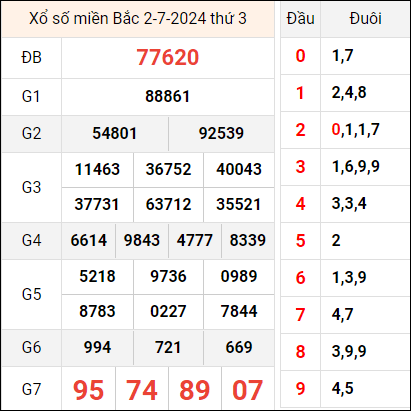Click the Đuôi value '1,3,9'
This screenshot has height=411, width=411.
point(349,278)
